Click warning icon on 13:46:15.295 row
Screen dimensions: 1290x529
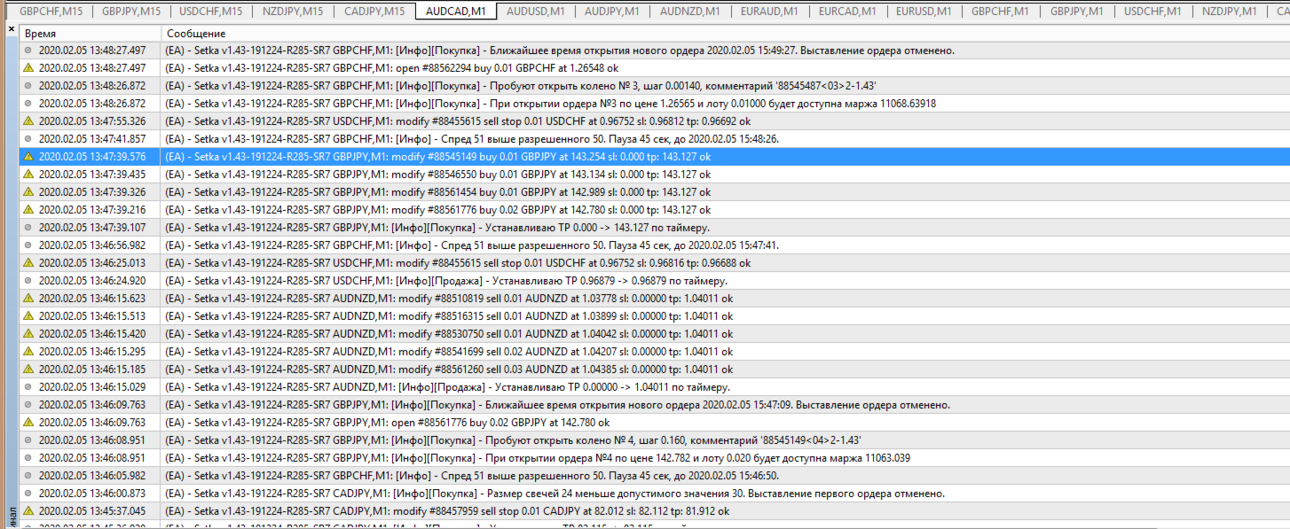pyautogui.click(x=28, y=352)
